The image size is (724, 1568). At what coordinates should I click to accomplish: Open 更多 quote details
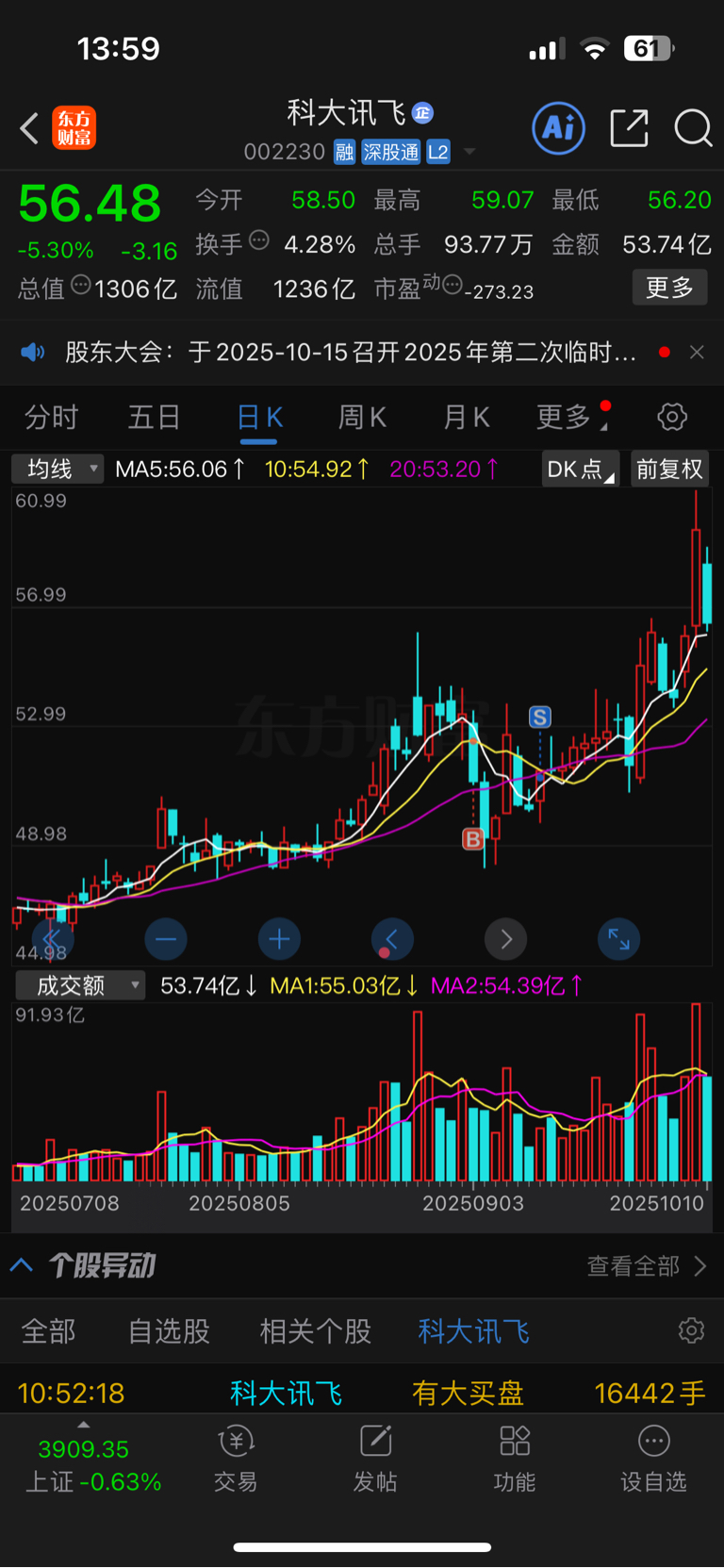(669, 288)
